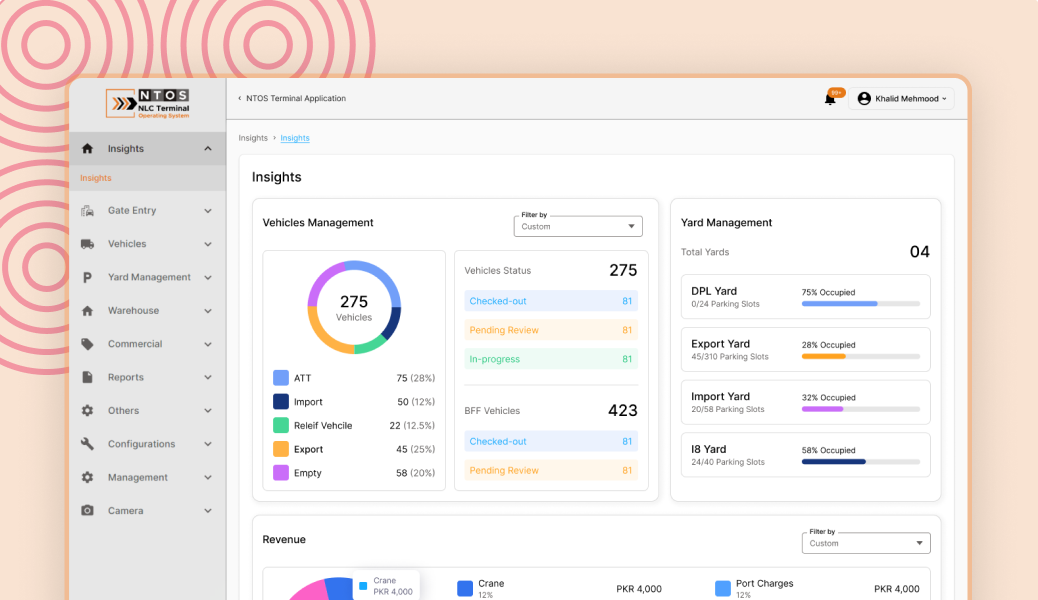This screenshot has width=1038, height=600.
Task: Click the Insights home icon in sidebar
Action: coord(87,148)
